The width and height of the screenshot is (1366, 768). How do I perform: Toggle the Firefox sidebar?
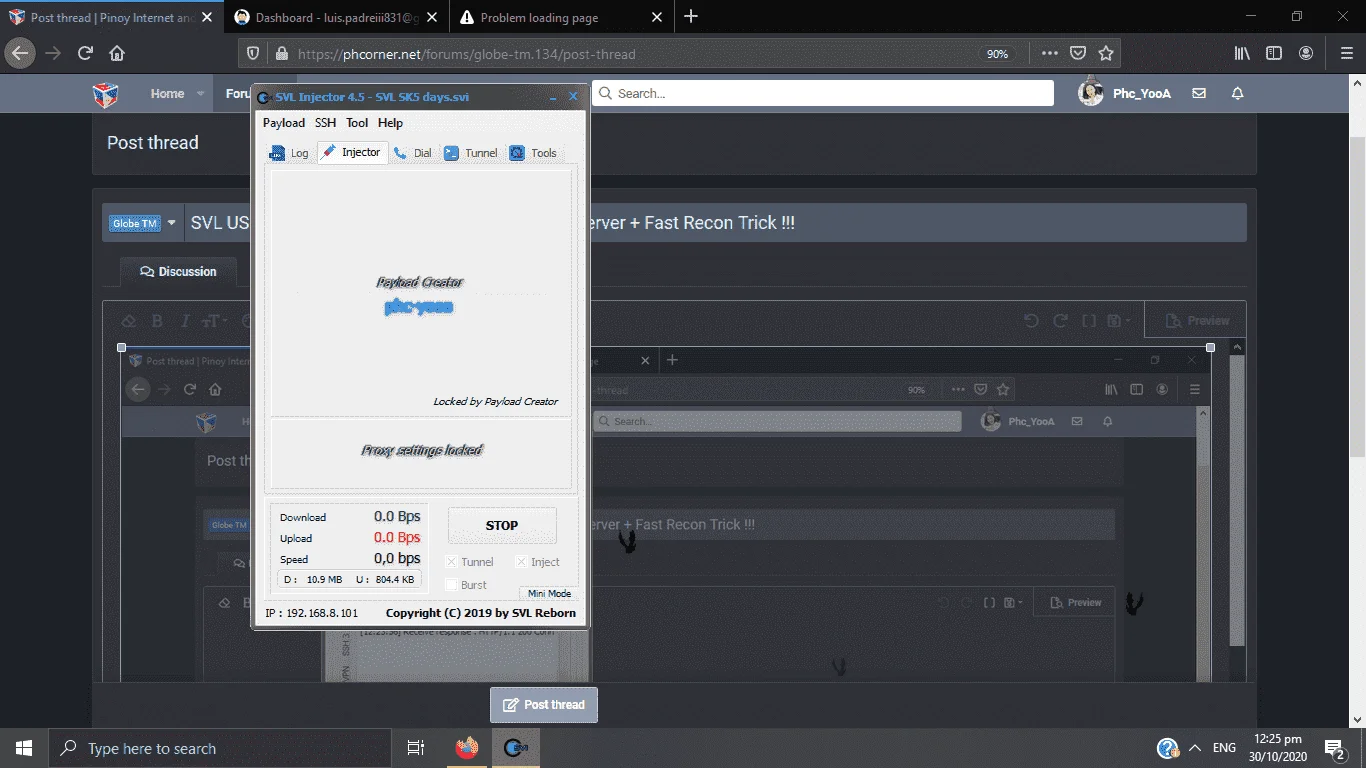(1274, 54)
